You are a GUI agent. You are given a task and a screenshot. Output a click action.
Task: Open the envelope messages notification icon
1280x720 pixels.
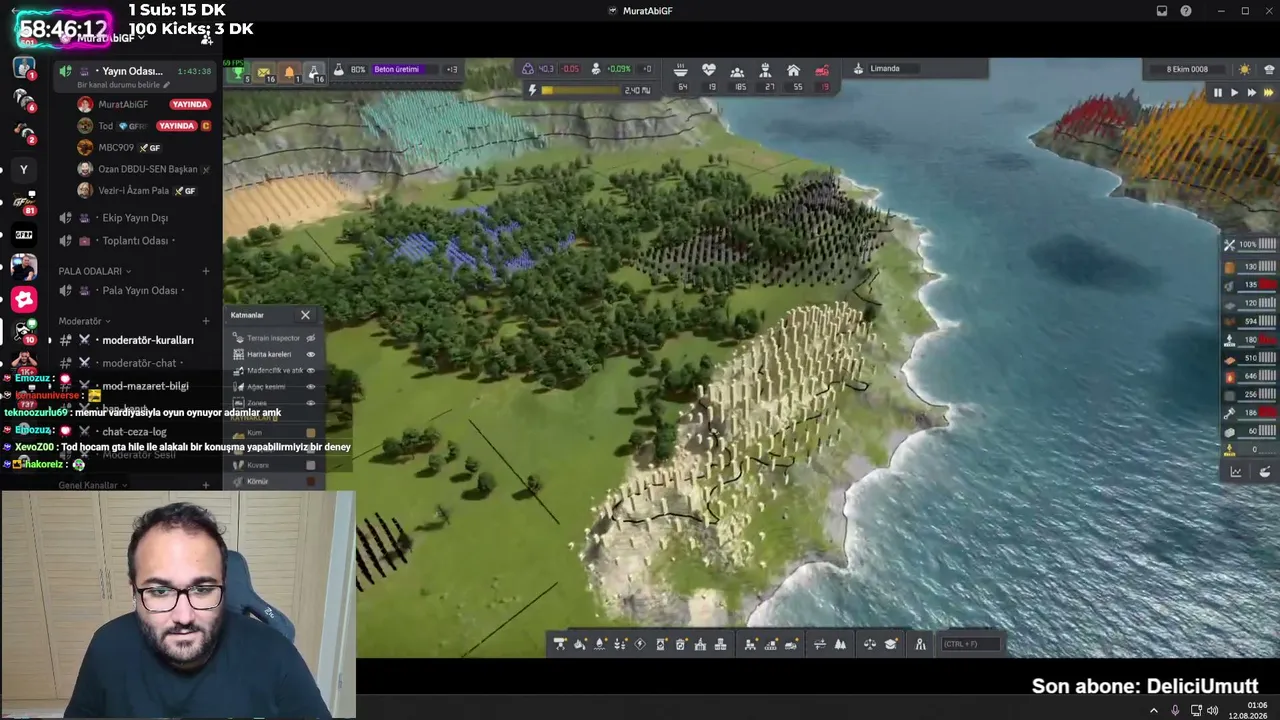[x=264, y=71]
